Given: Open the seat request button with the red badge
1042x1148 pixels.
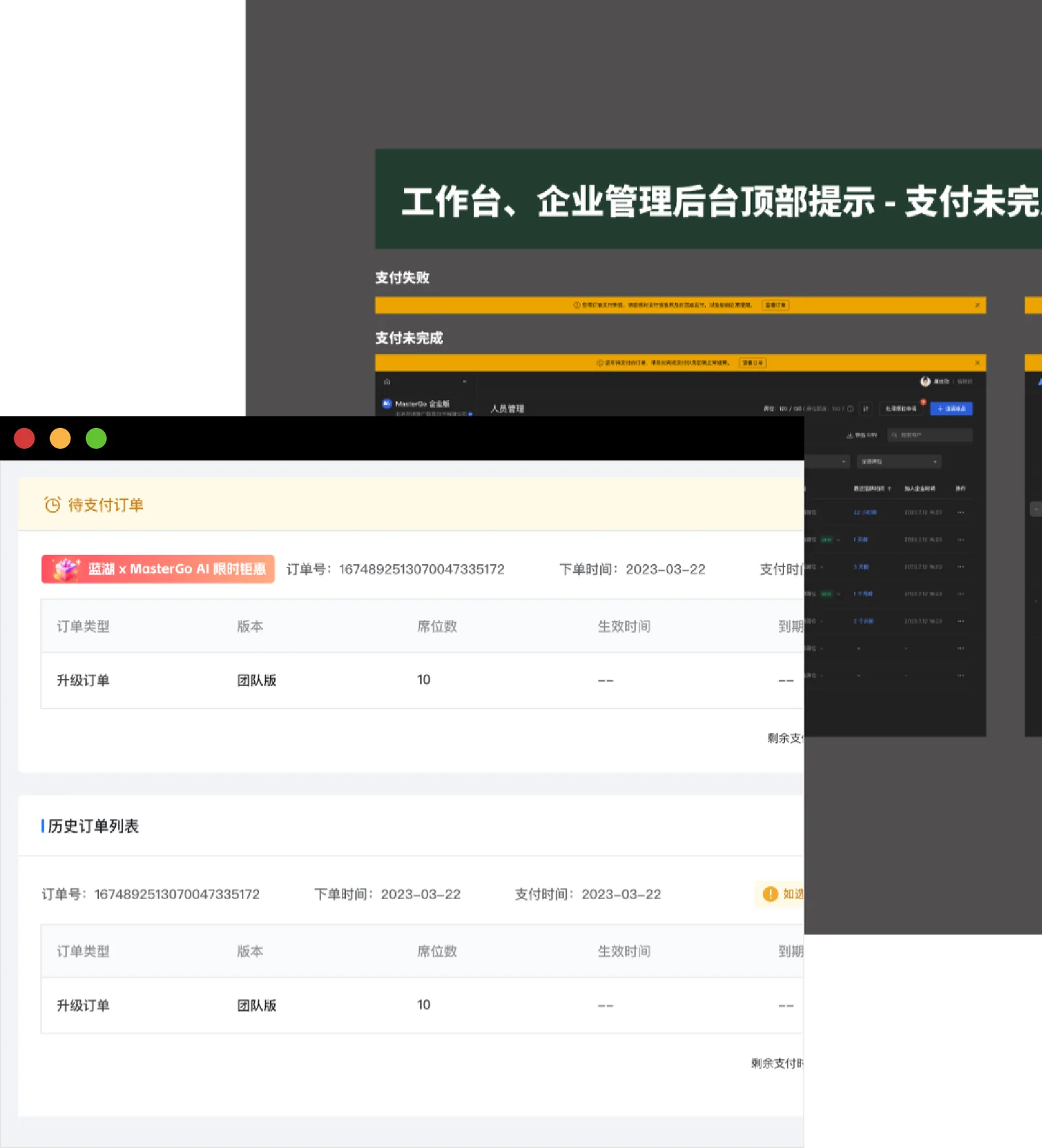Looking at the screenshot, I should pos(901,409).
